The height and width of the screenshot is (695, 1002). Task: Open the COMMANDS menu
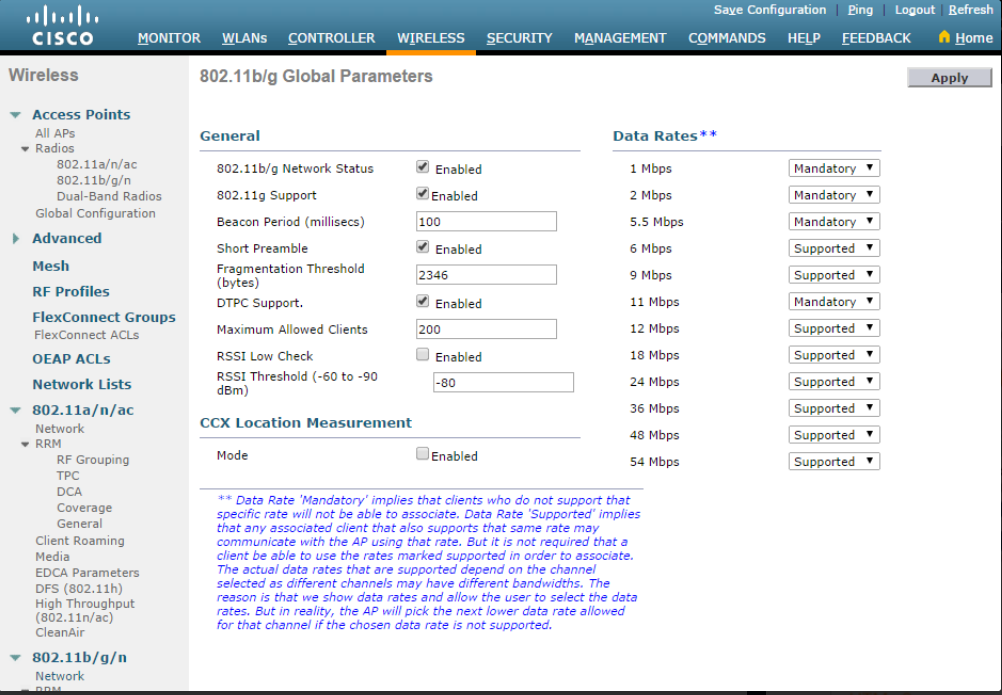[727, 38]
